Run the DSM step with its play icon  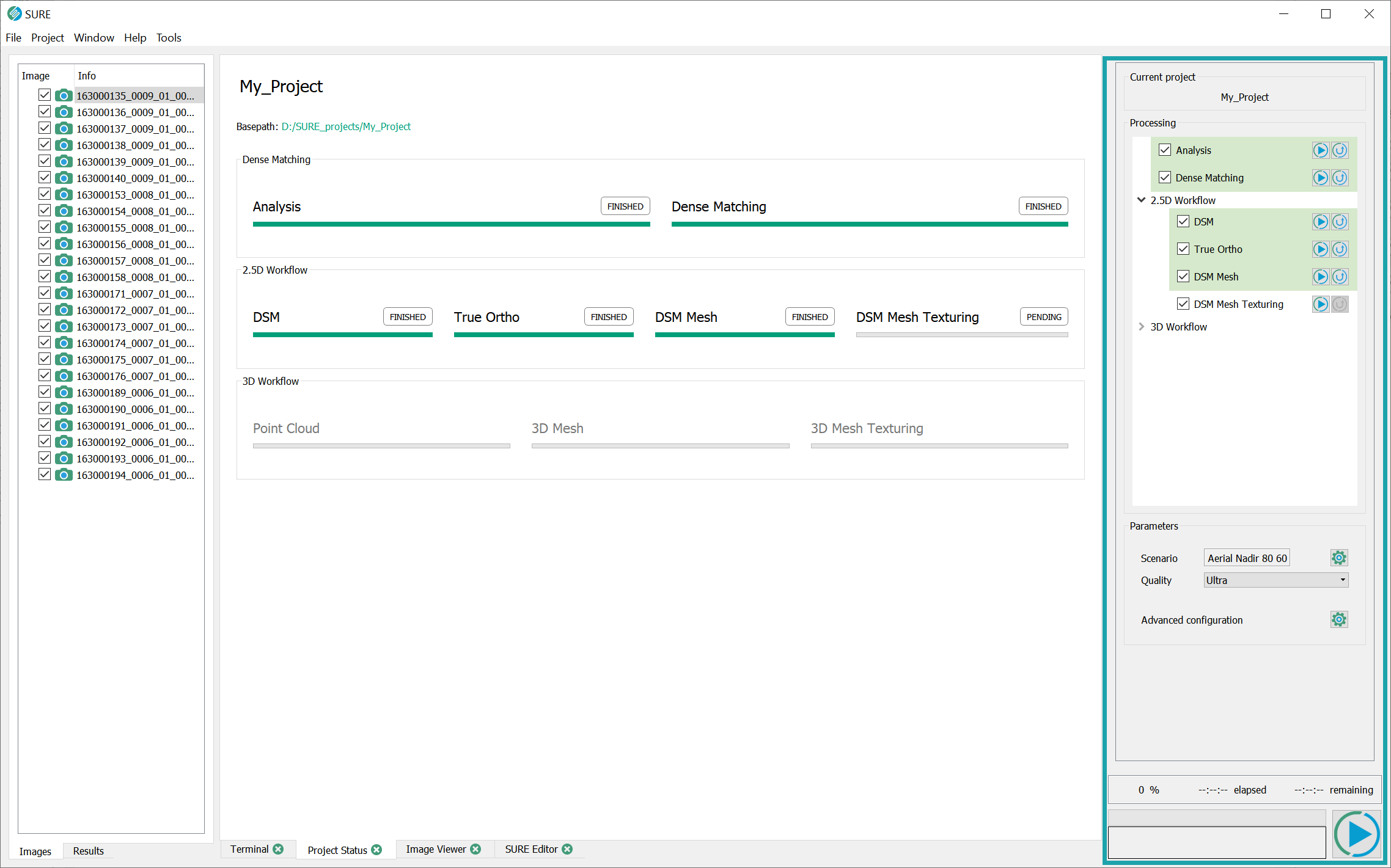pyautogui.click(x=1320, y=222)
